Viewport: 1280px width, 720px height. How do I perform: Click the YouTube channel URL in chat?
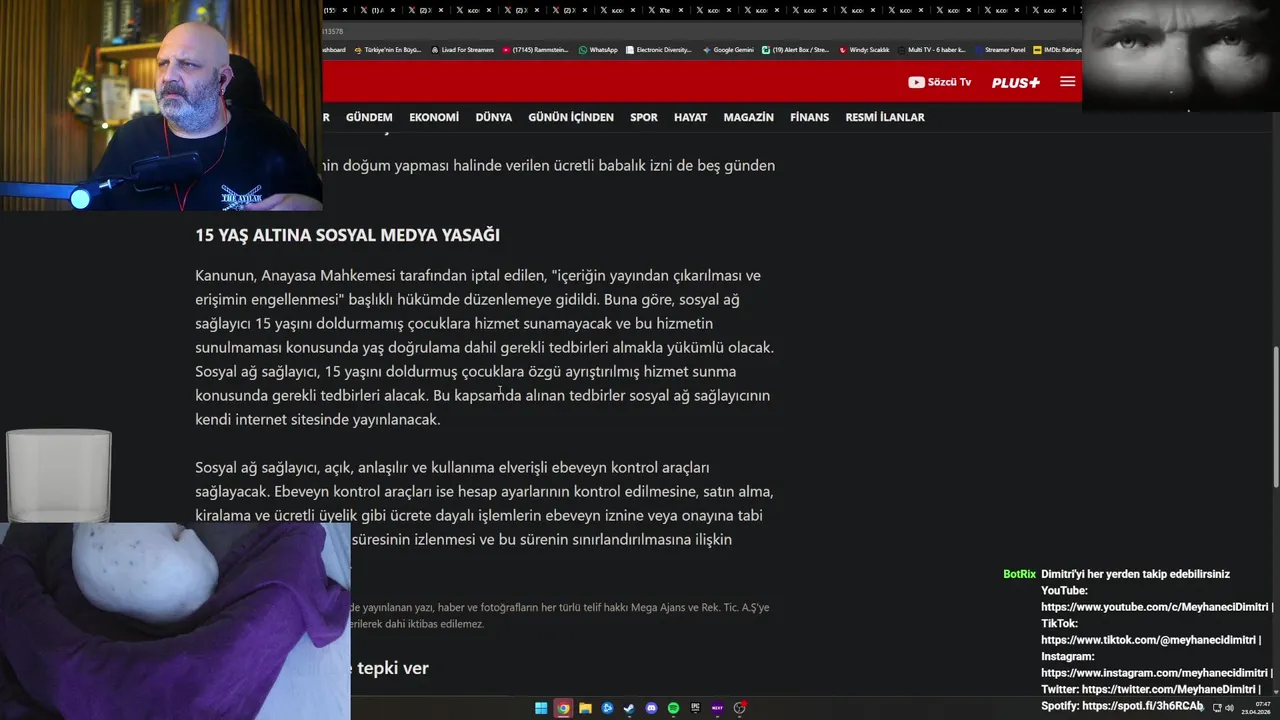click(1157, 607)
